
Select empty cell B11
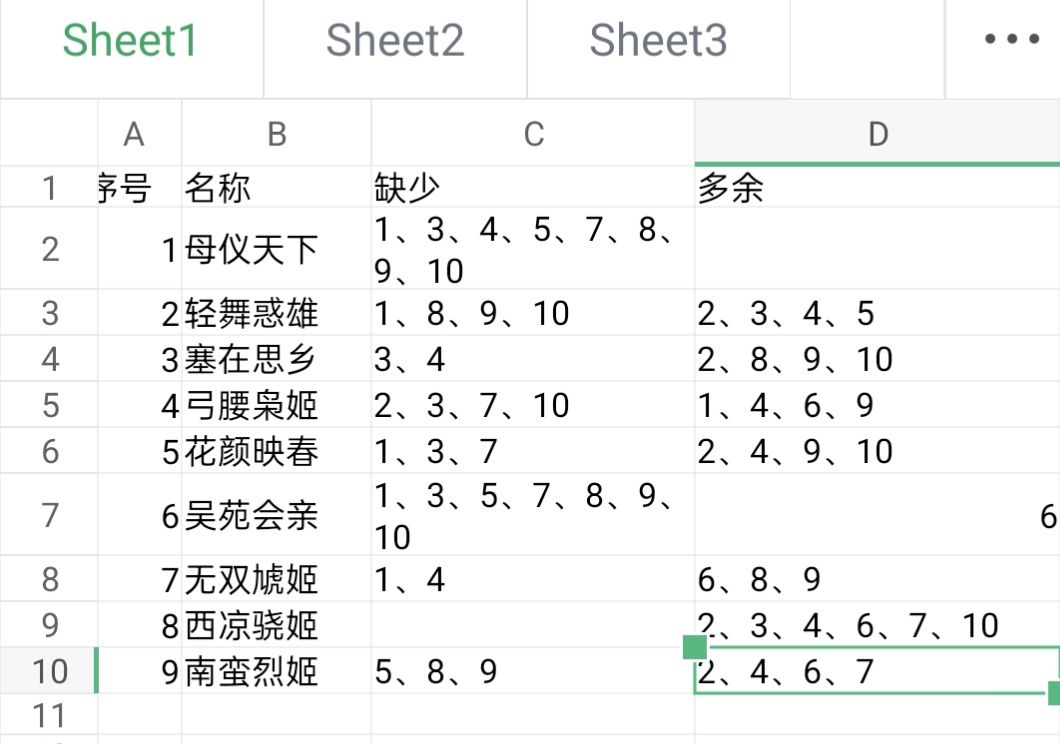click(276, 714)
